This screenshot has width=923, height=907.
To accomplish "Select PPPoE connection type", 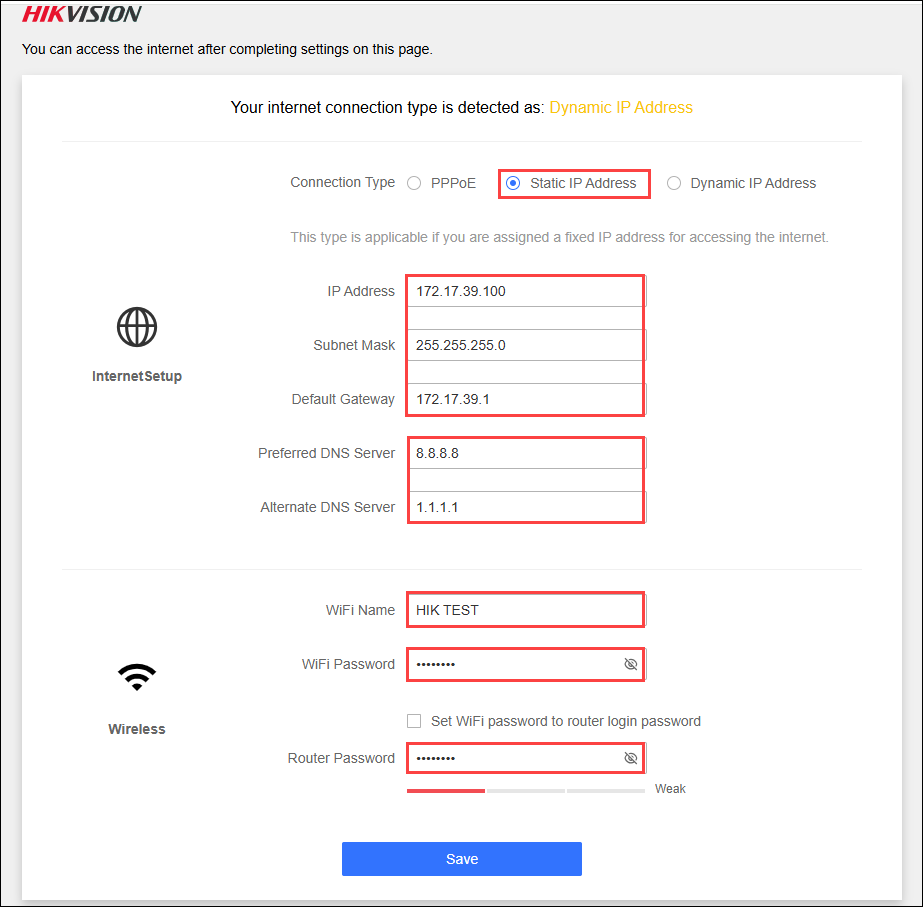I will (415, 183).
